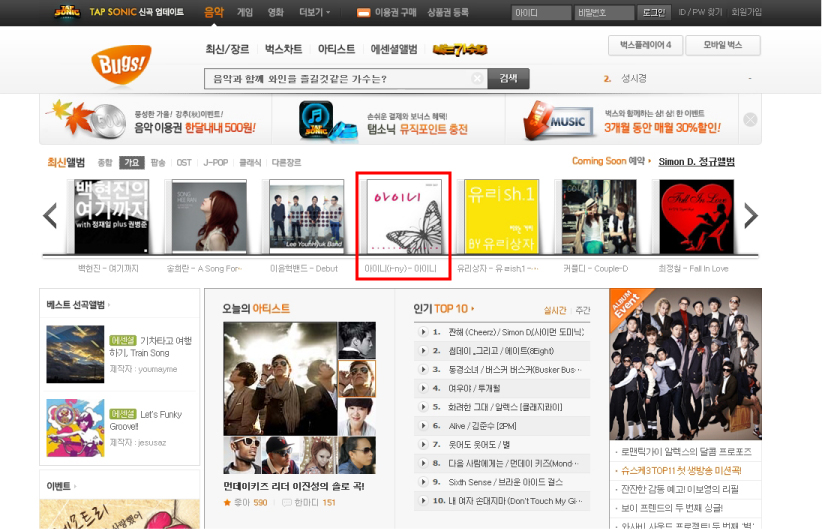The height and width of the screenshot is (529, 822).
Task: Switch to the OST album tab
Action: pos(184,163)
